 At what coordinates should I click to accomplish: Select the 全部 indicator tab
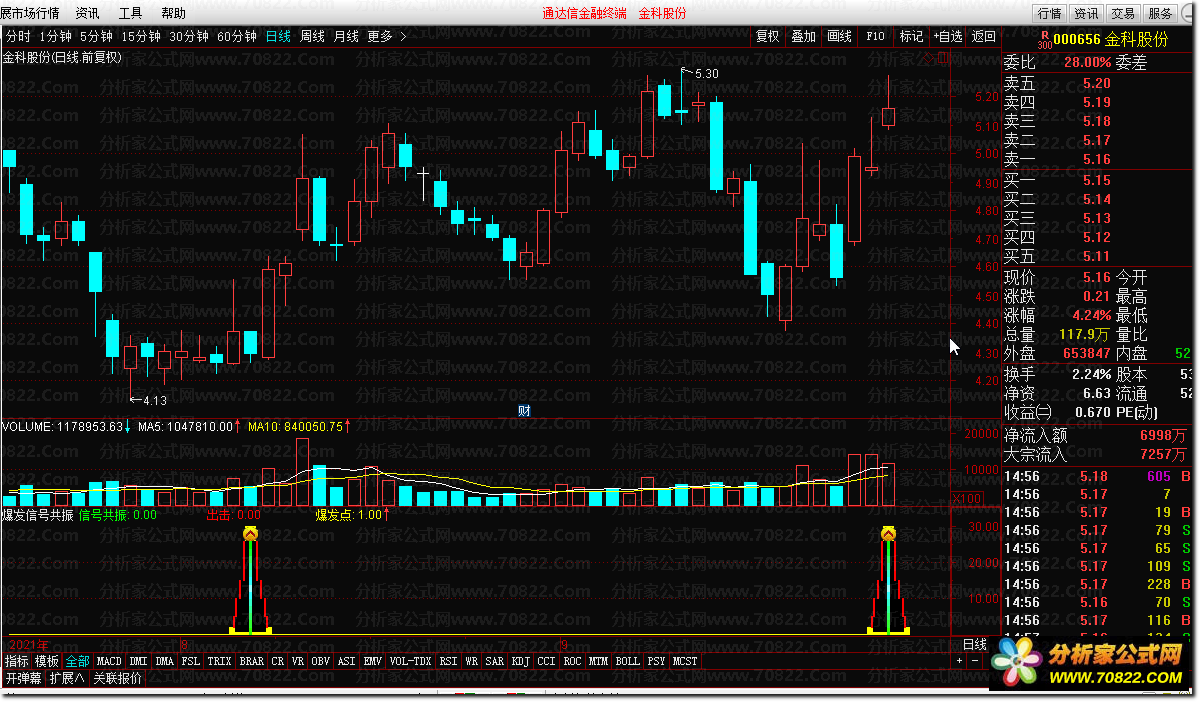[x=78, y=662]
